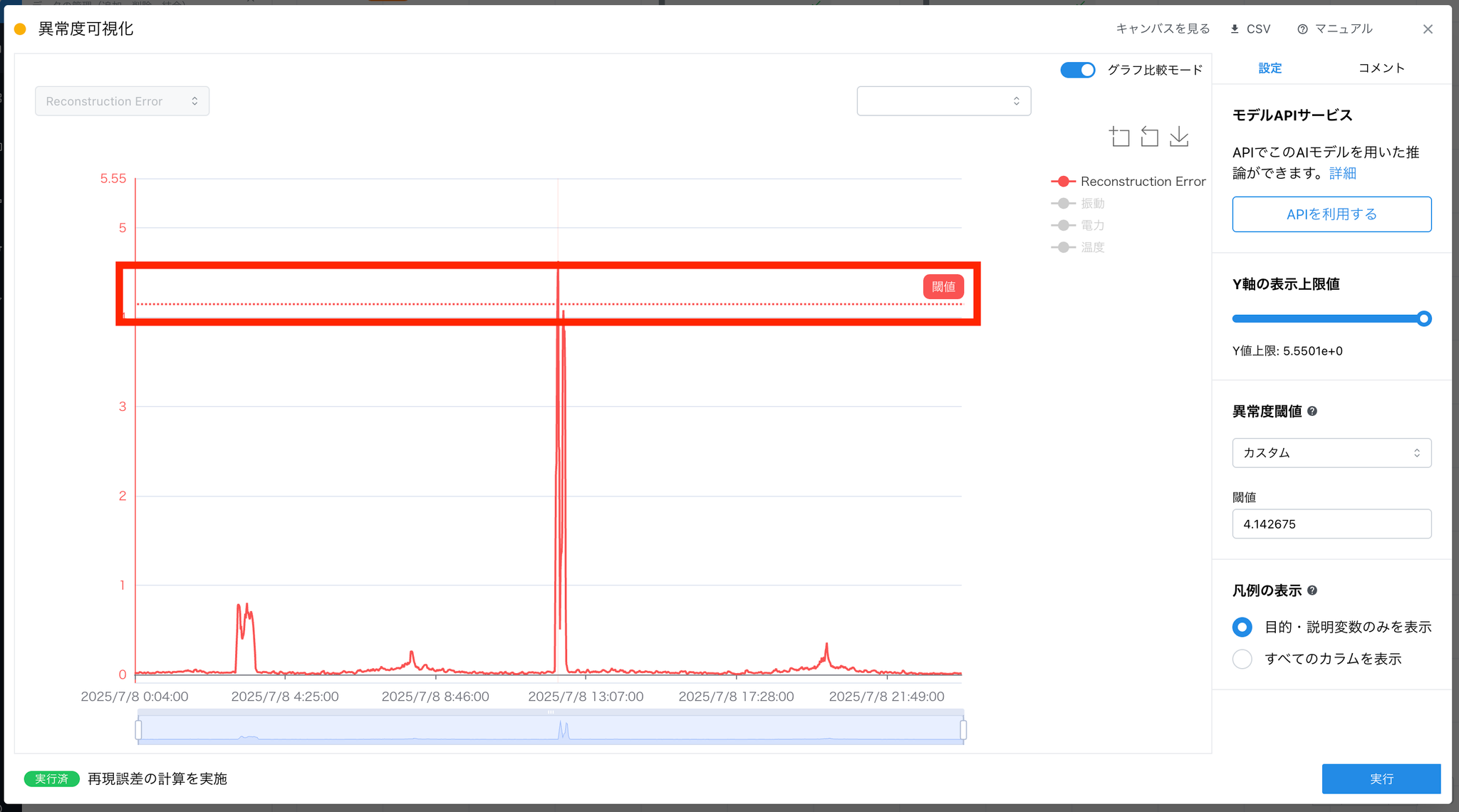Select すべてのカラムを表示 radio button
The width and height of the screenshot is (1459, 812).
tap(1242, 659)
